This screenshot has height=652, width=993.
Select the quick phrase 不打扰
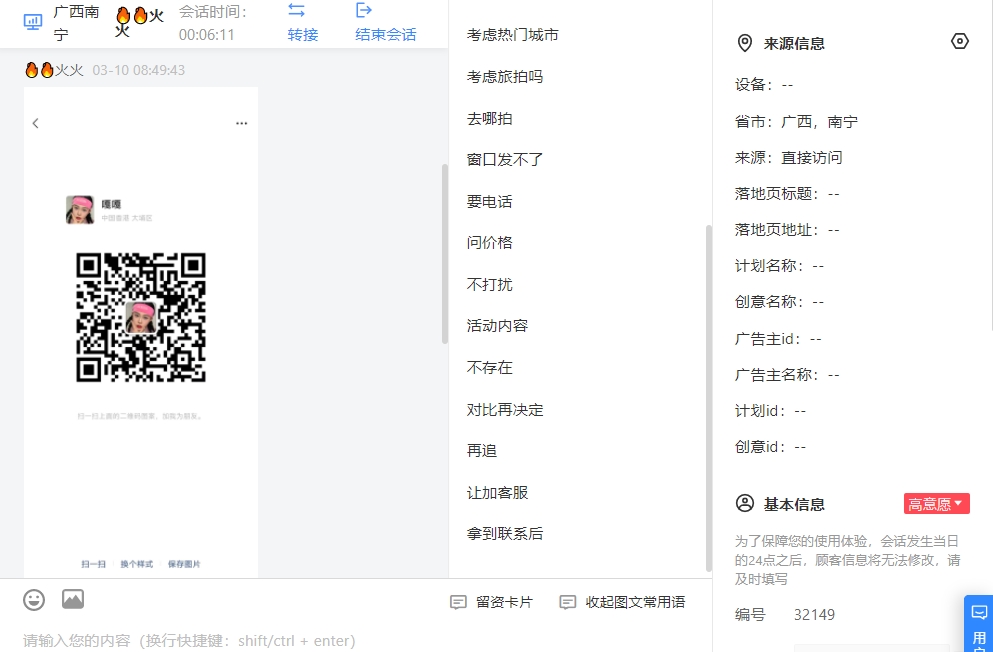[x=490, y=284]
